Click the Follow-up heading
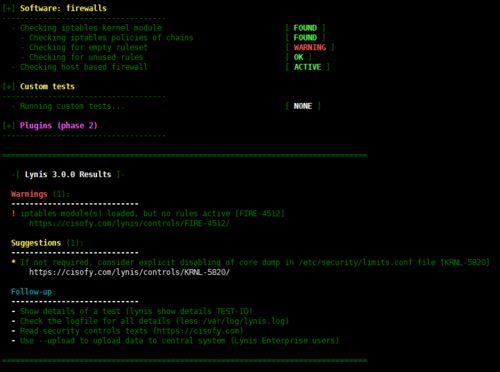 [33, 292]
